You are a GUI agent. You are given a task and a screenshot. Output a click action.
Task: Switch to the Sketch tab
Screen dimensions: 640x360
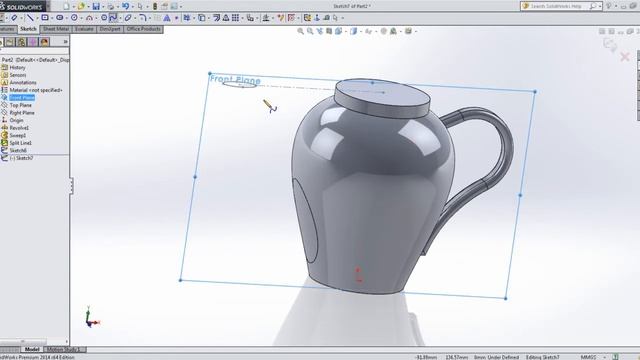(28, 29)
